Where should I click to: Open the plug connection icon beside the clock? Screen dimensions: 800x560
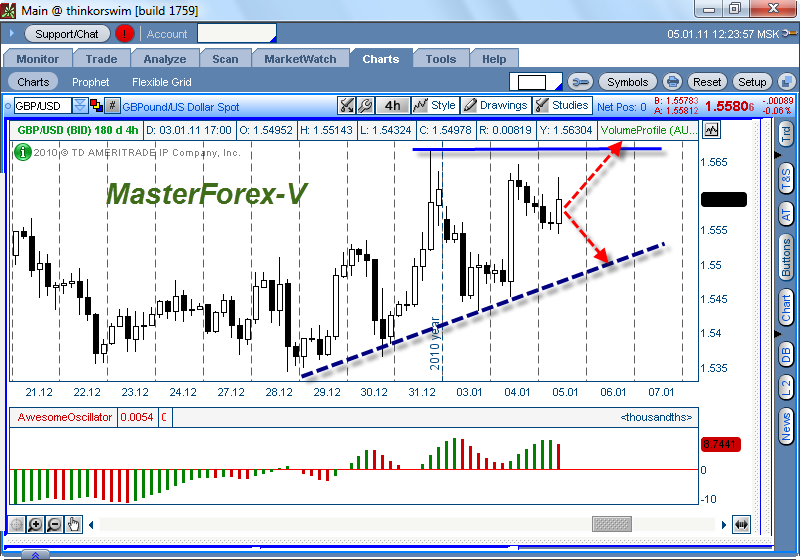coord(789,33)
